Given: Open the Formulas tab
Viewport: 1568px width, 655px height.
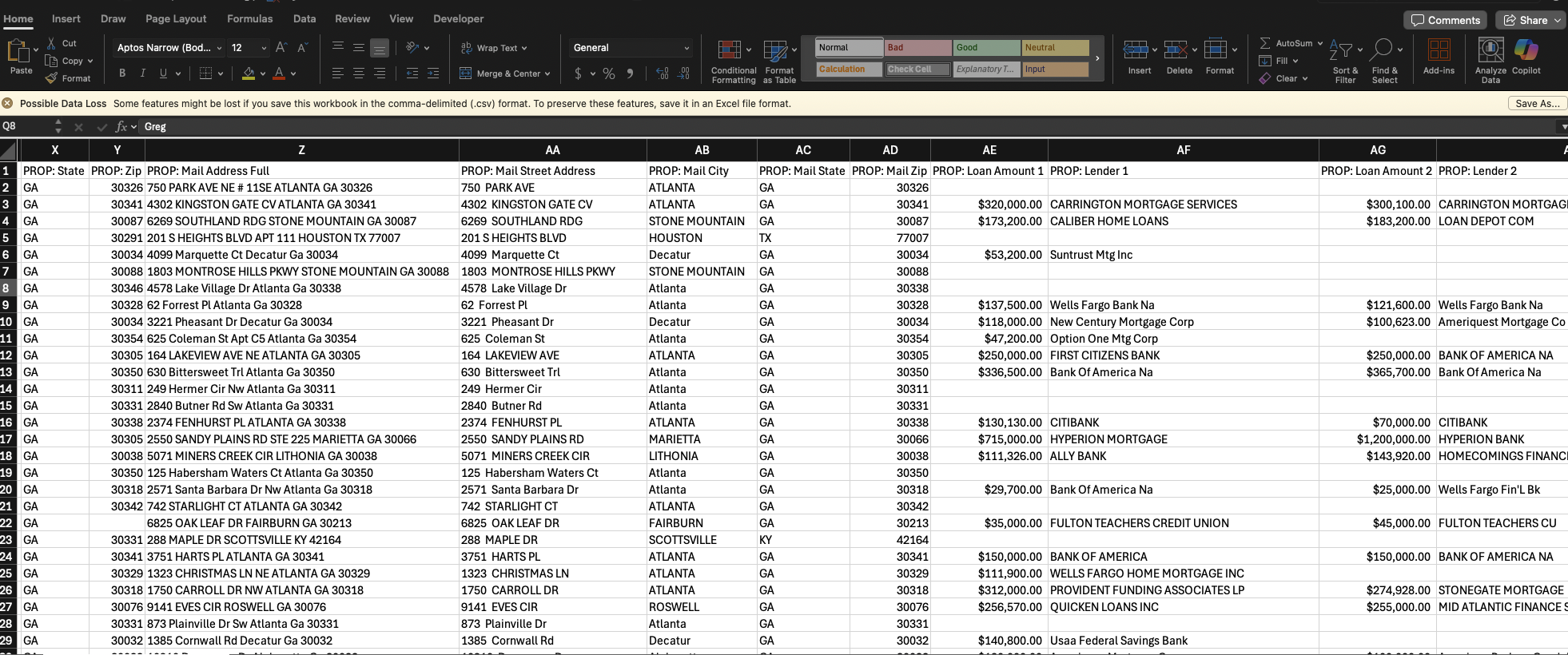Looking at the screenshot, I should [x=249, y=18].
